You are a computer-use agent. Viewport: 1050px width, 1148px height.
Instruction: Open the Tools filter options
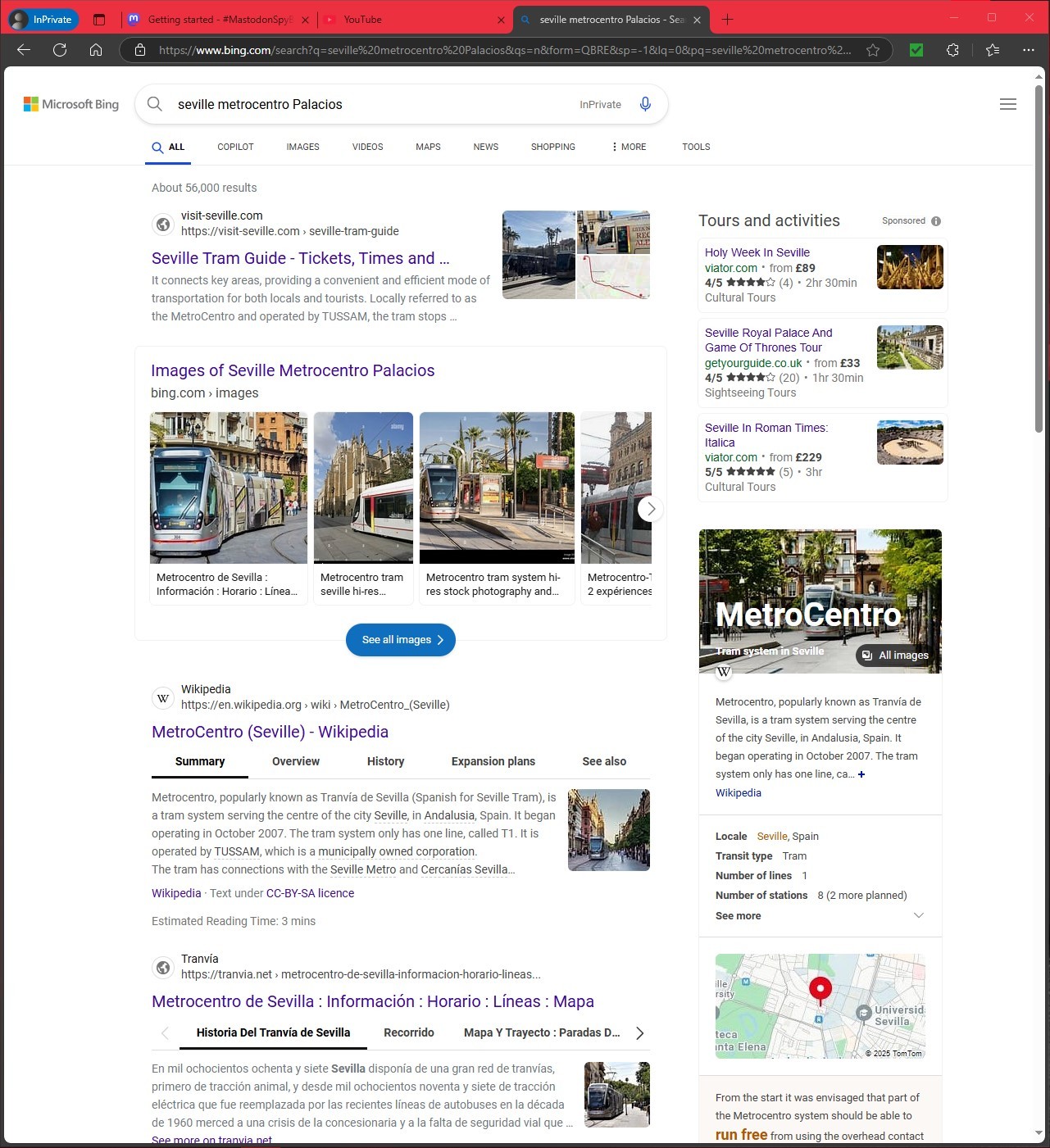tap(696, 147)
